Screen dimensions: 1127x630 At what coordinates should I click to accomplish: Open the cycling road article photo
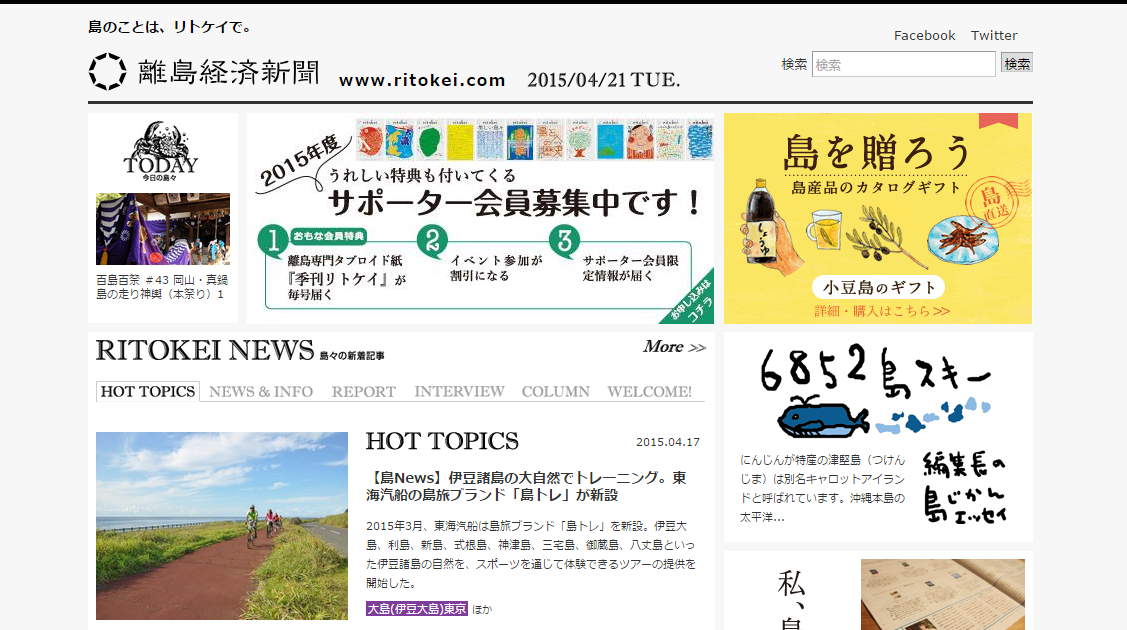point(222,526)
